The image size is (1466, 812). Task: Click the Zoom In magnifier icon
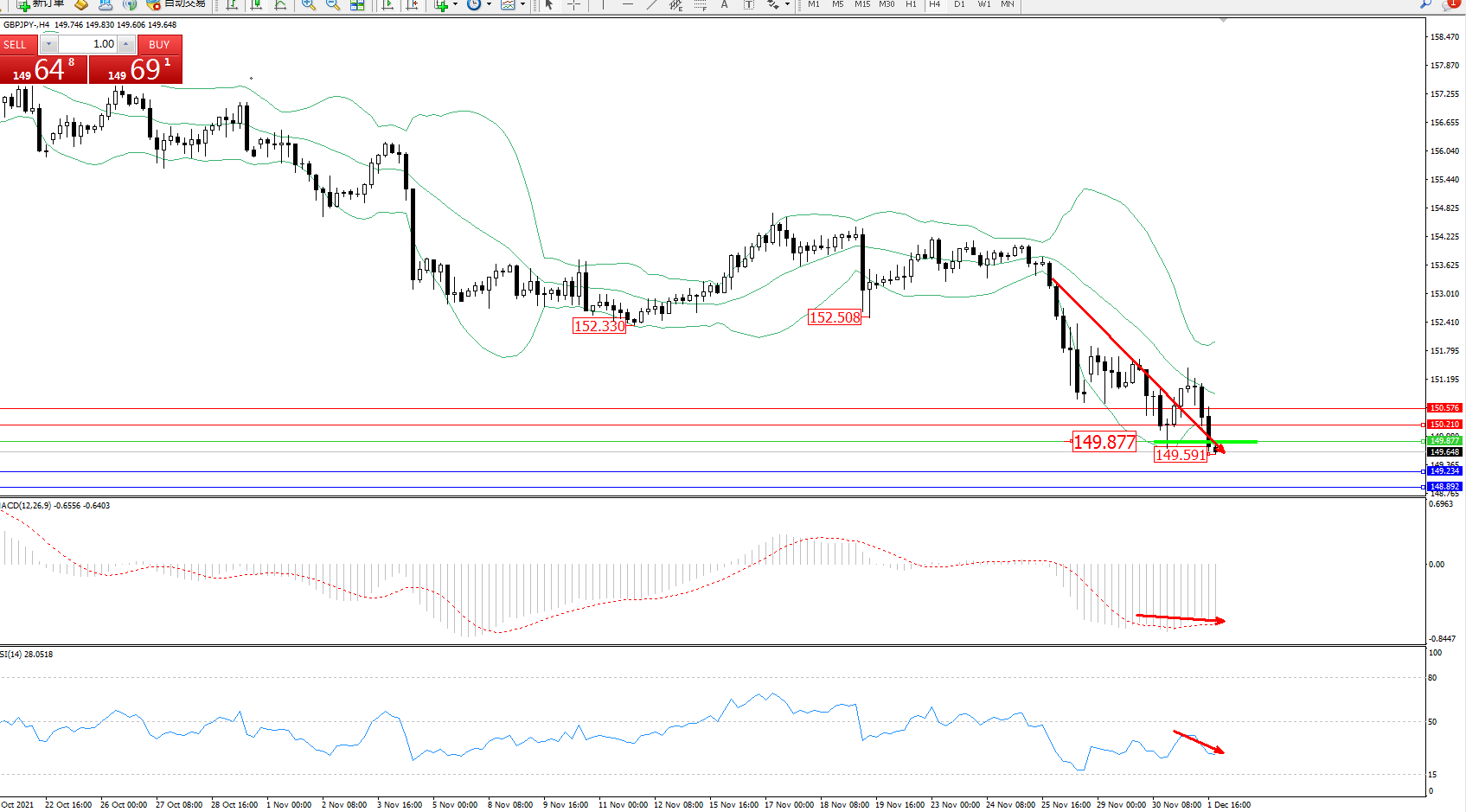click(308, 4)
